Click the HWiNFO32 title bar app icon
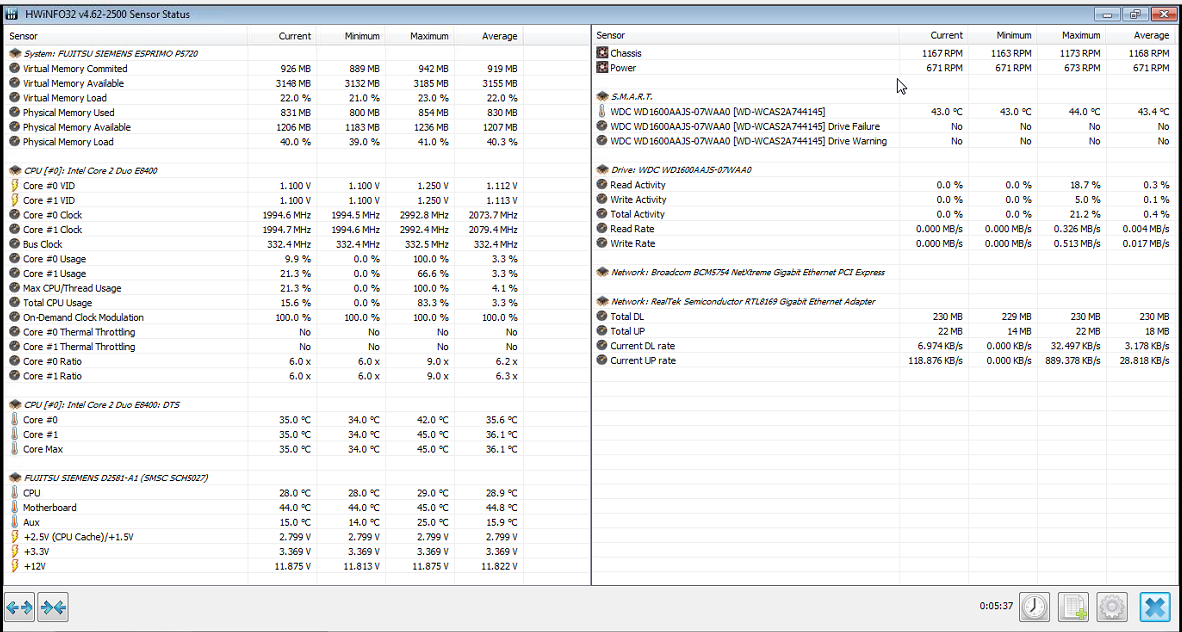The width and height of the screenshot is (1182, 632). coord(13,14)
